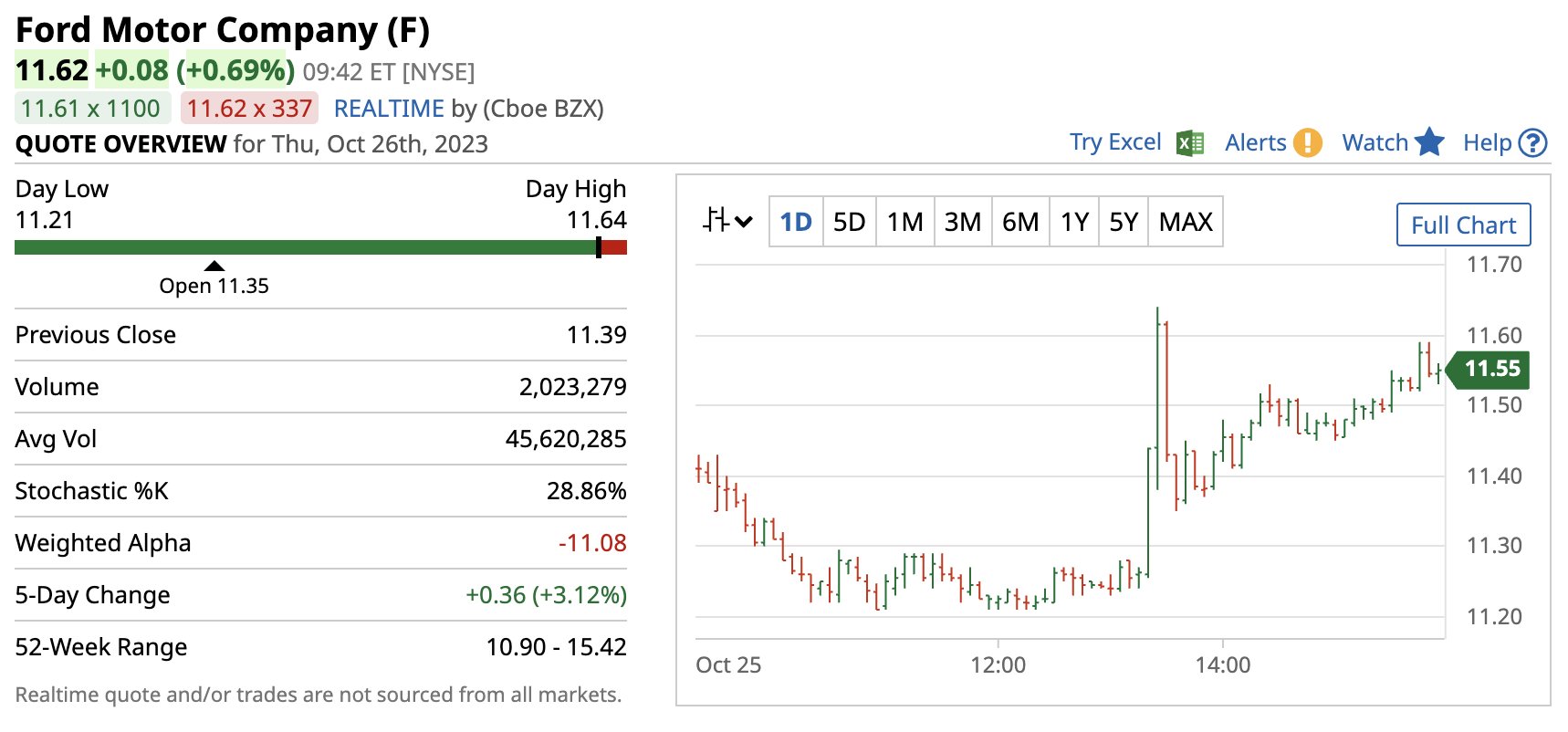Click the Weighted Alpha label
Viewport: 1568px width, 732px height.
point(103,543)
